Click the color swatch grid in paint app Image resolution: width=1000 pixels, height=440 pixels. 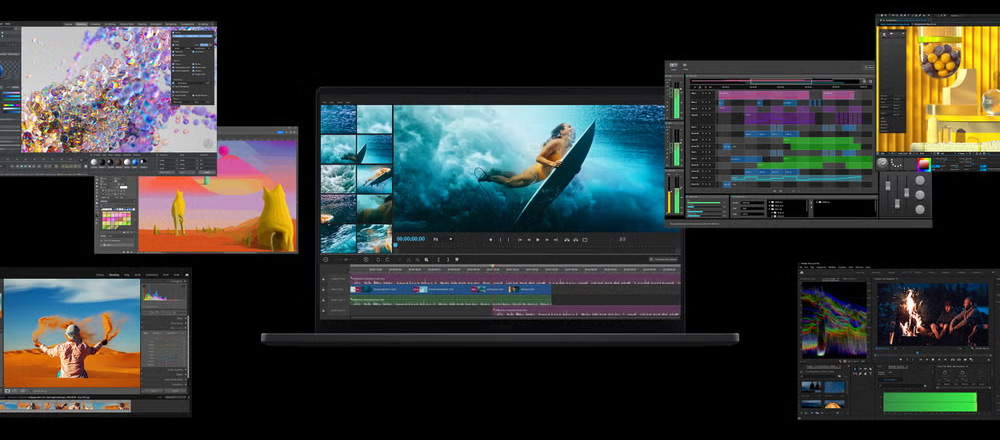[117, 220]
